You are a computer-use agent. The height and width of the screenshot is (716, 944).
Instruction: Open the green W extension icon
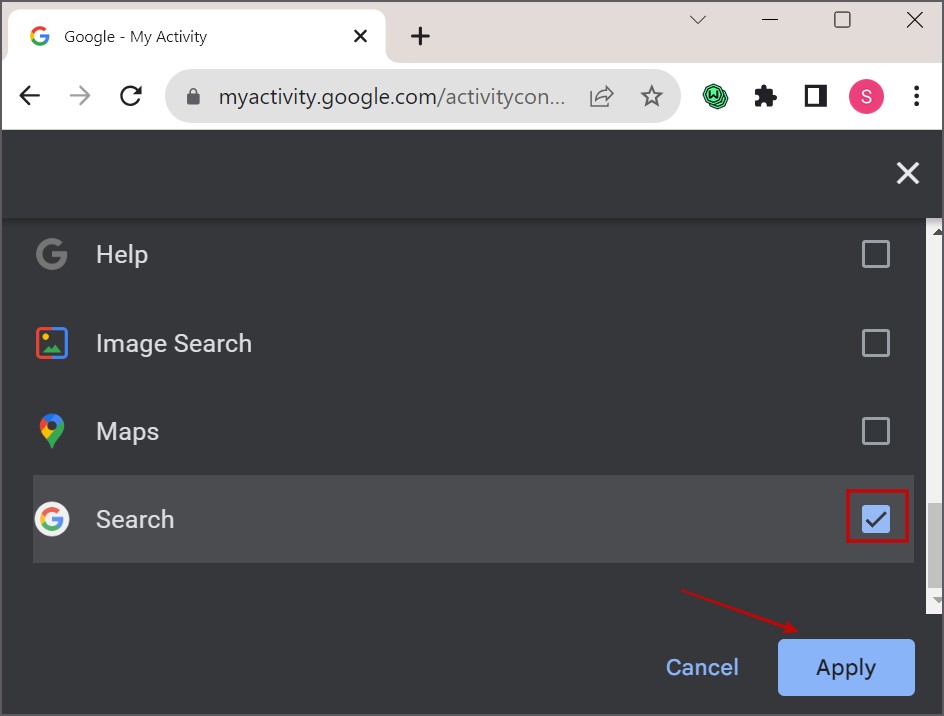coord(715,96)
